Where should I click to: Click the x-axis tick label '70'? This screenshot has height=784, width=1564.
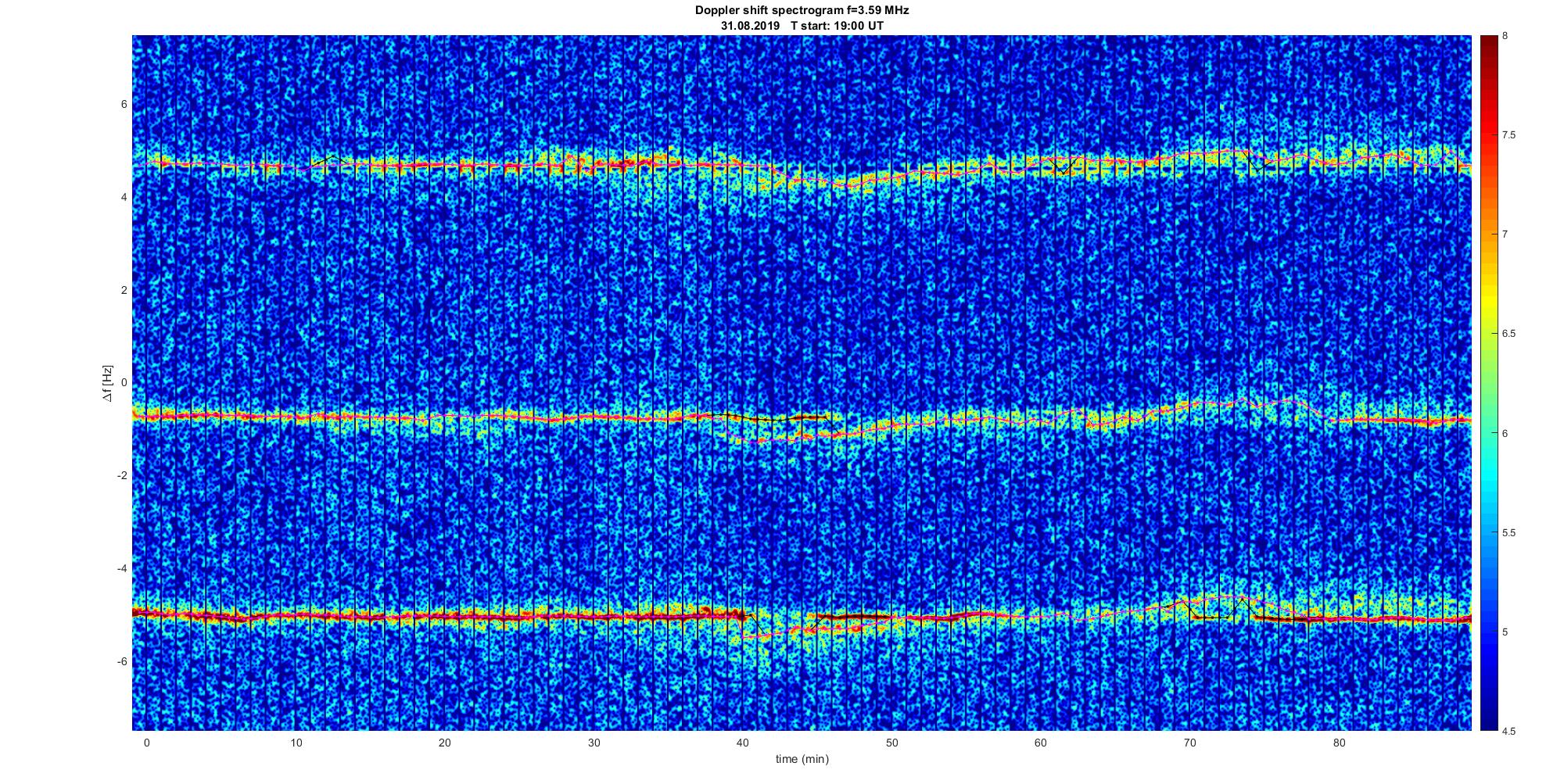click(x=1190, y=743)
